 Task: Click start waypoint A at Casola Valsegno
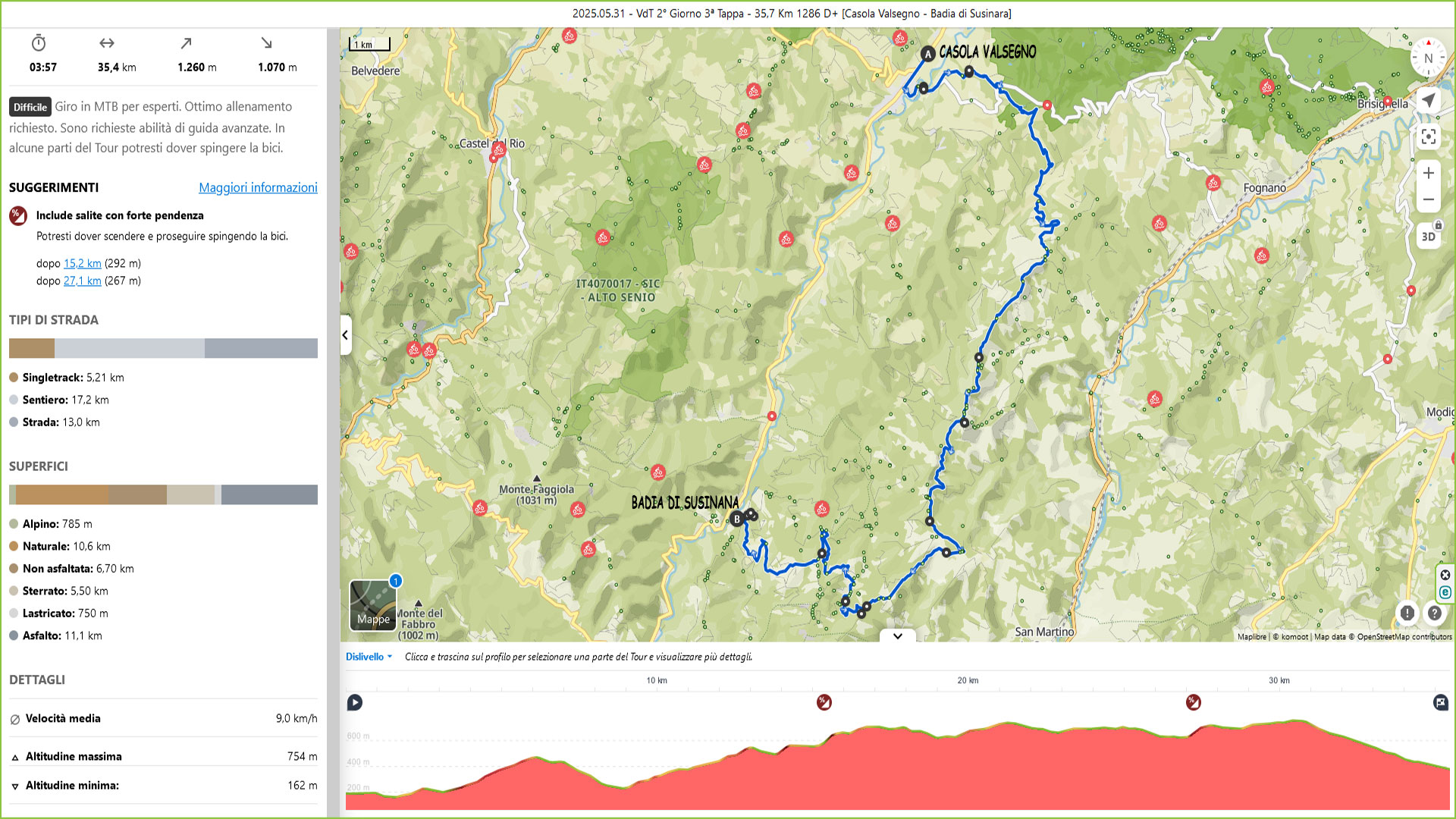click(x=927, y=54)
